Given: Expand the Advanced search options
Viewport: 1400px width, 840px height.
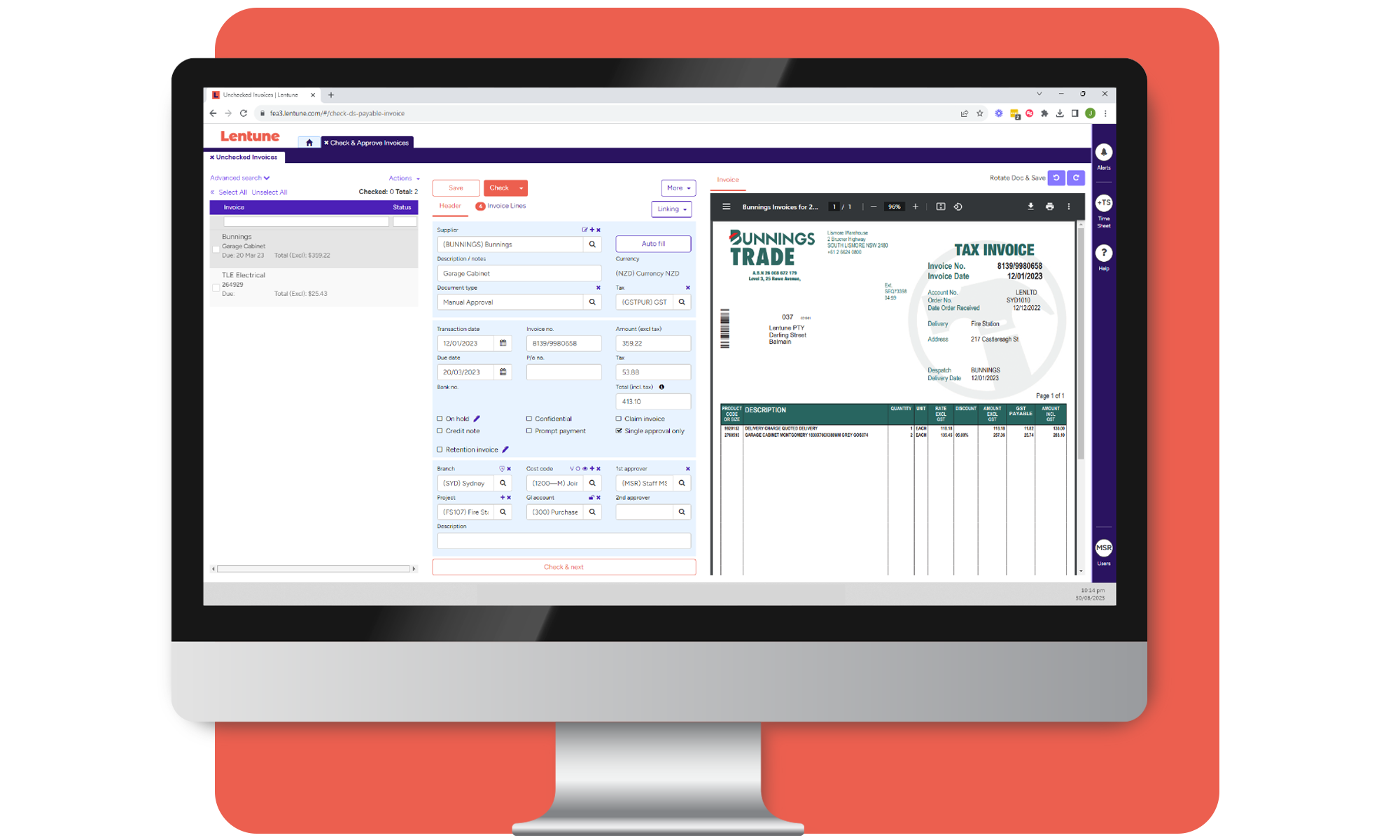Looking at the screenshot, I should coord(240,178).
